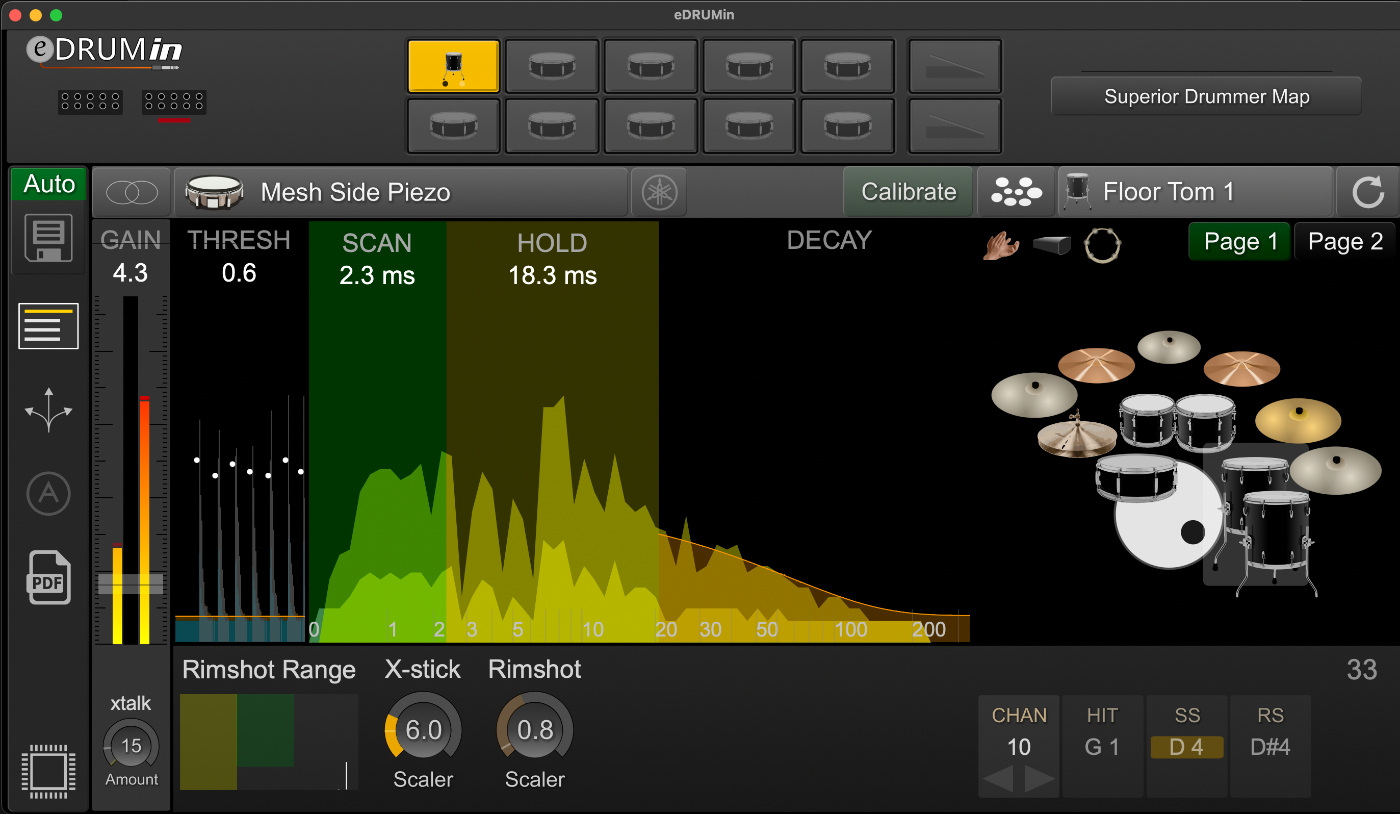This screenshot has width=1400, height=814.
Task: Open the Superior Drummer Map selector
Action: click(x=1206, y=97)
